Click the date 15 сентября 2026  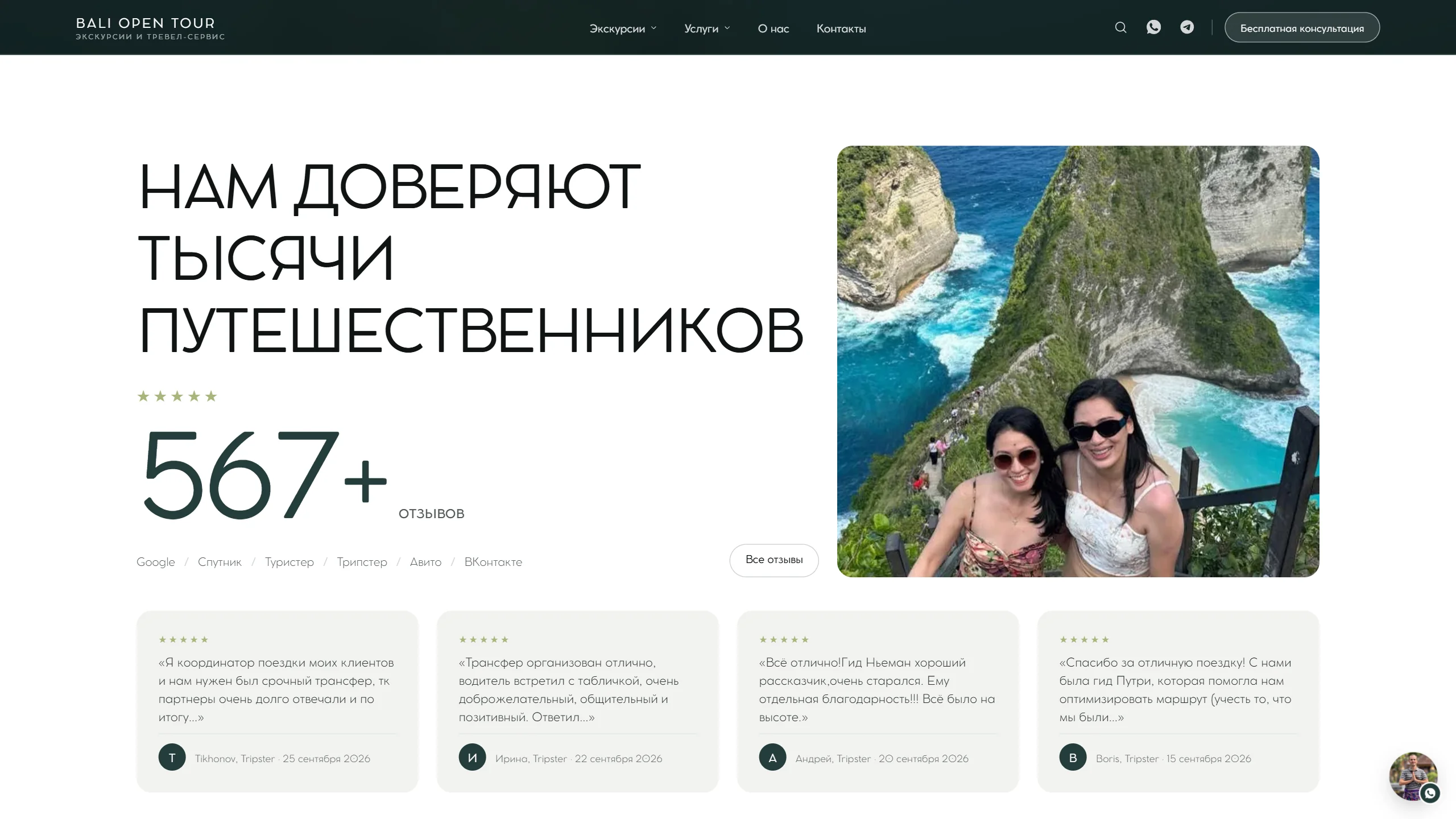point(1209,758)
